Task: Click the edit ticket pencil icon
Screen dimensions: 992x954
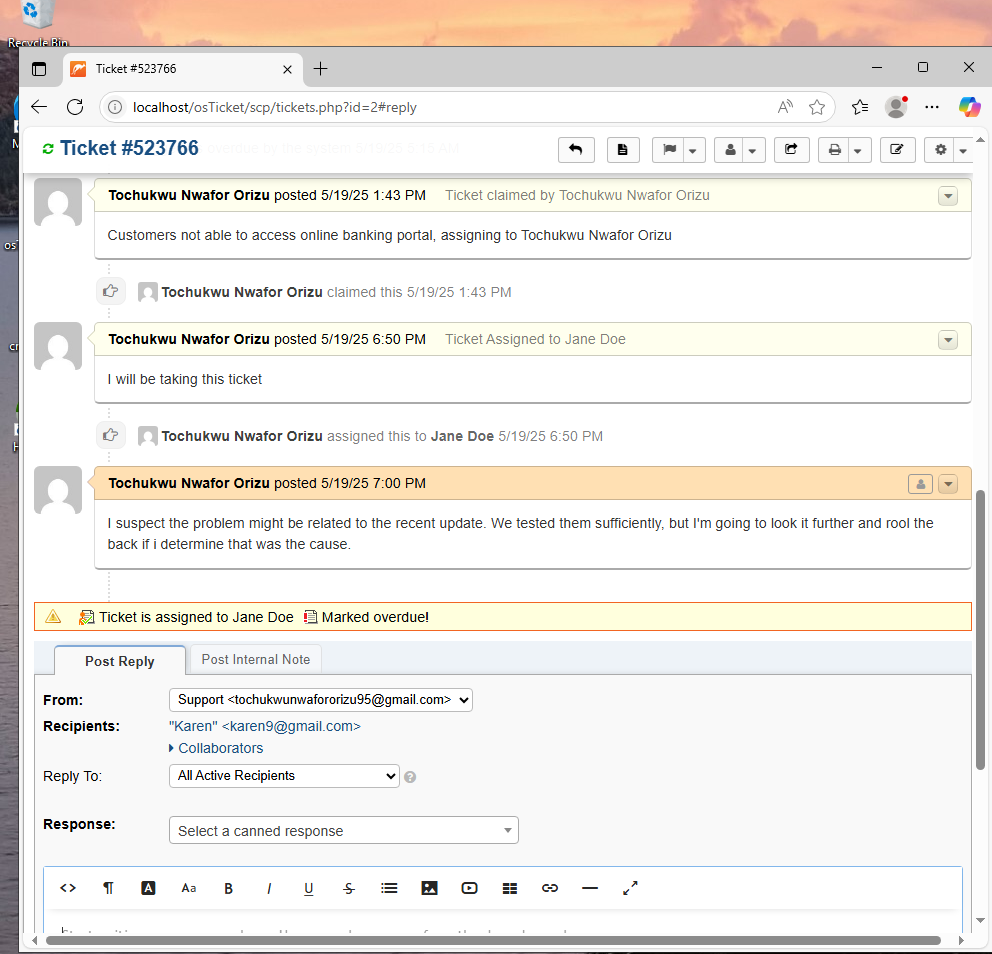Action: point(897,150)
